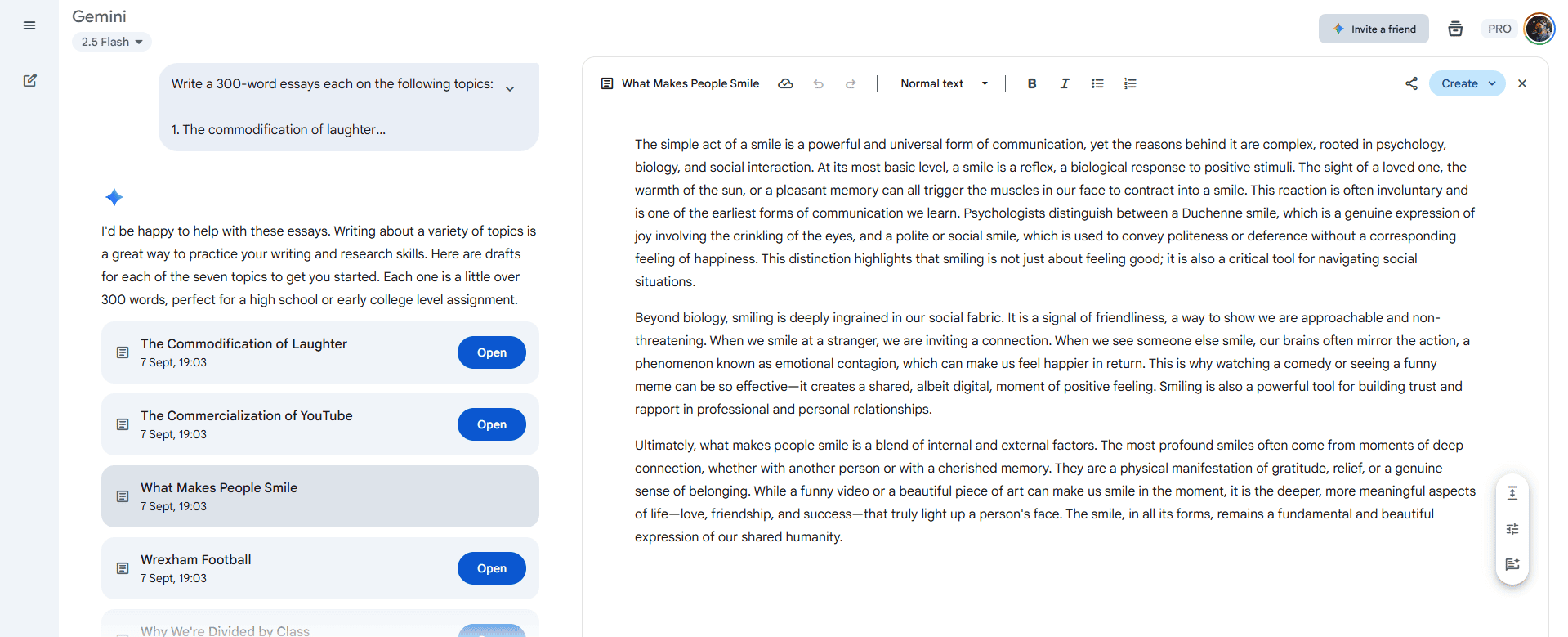The height and width of the screenshot is (637, 1568).
Task: Open the Normal text style dropdown
Action: pos(944,83)
